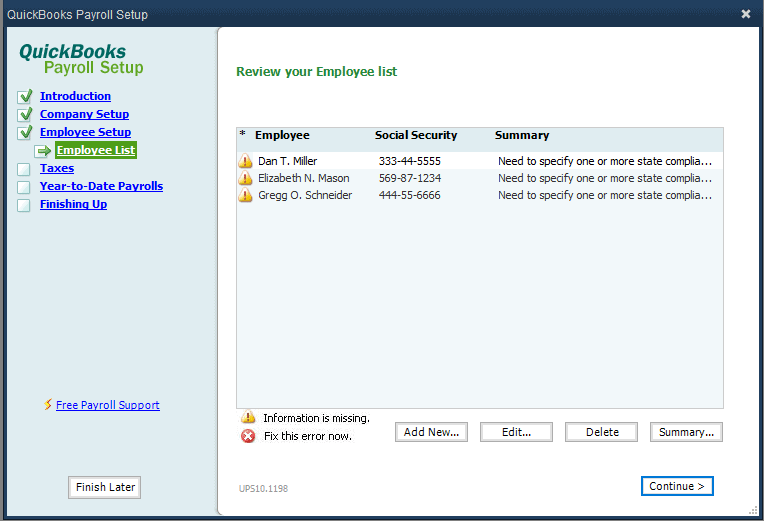This screenshot has height=521, width=764.
Task: Click SSN 444-55-6666
Action: click(410, 195)
